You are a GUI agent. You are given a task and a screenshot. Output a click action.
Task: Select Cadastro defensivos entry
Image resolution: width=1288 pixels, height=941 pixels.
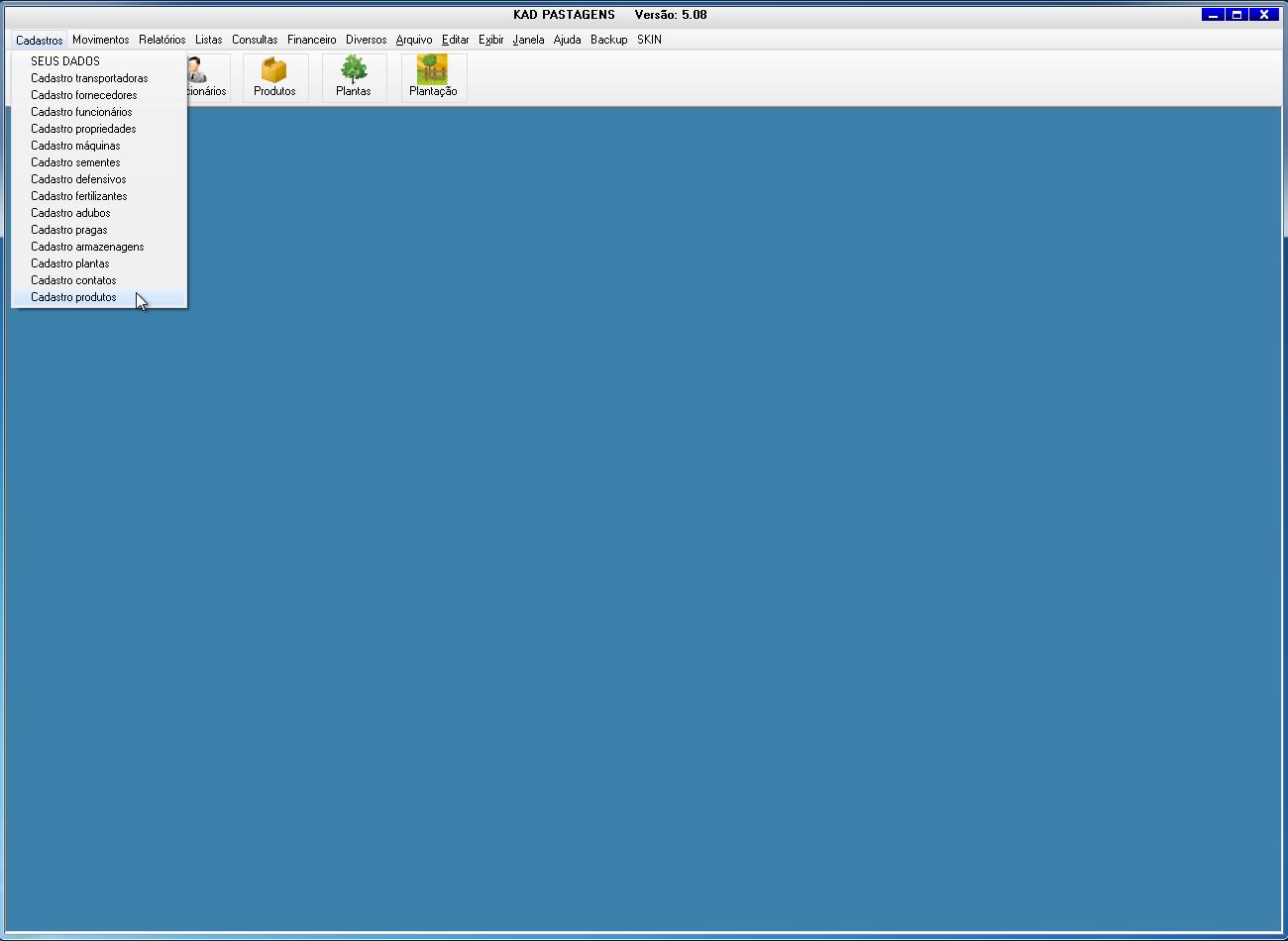(x=99, y=179)
